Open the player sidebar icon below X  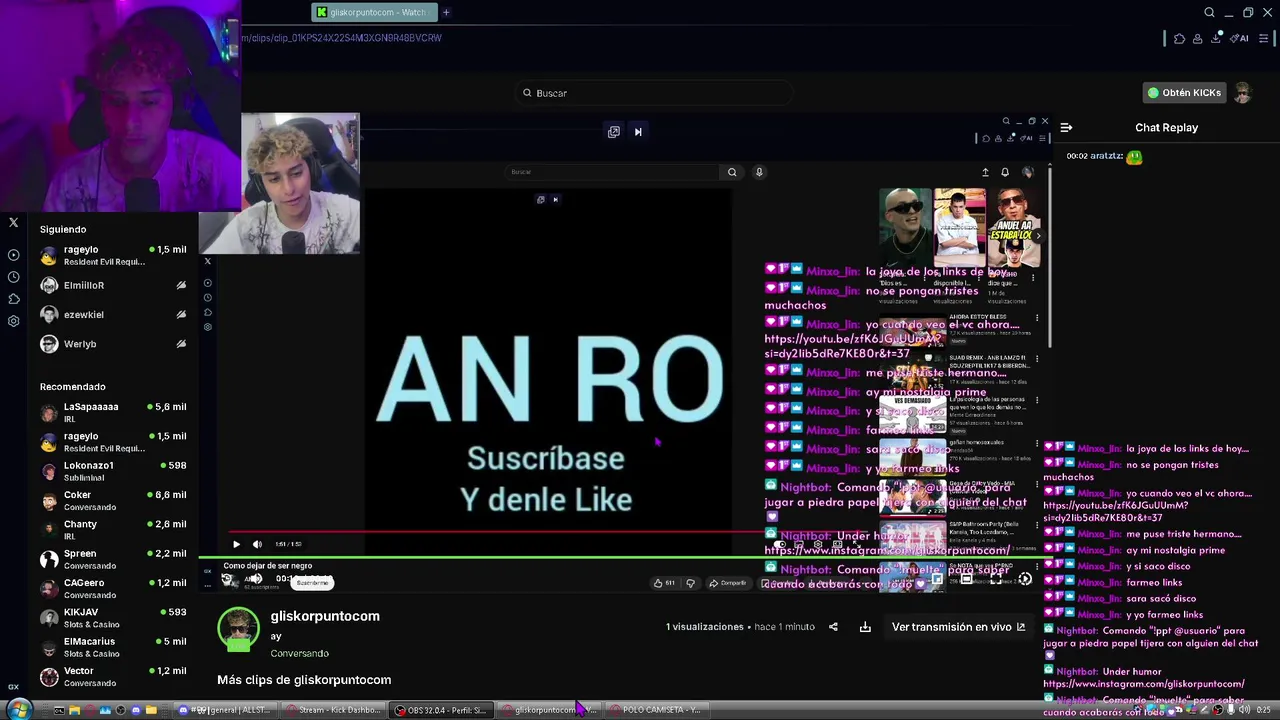click(14, 255)
